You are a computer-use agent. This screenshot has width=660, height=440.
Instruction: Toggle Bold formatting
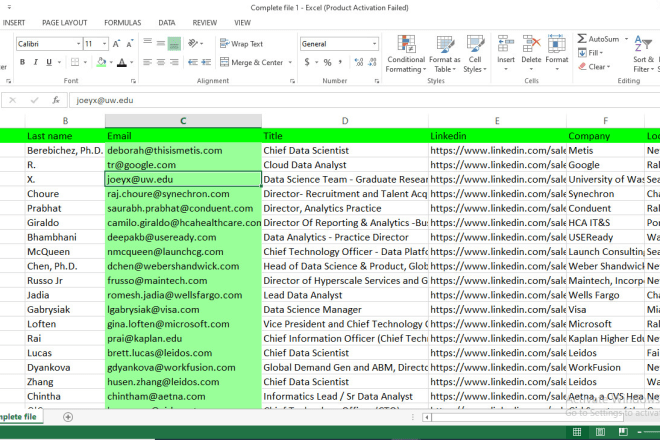(22, 62)
